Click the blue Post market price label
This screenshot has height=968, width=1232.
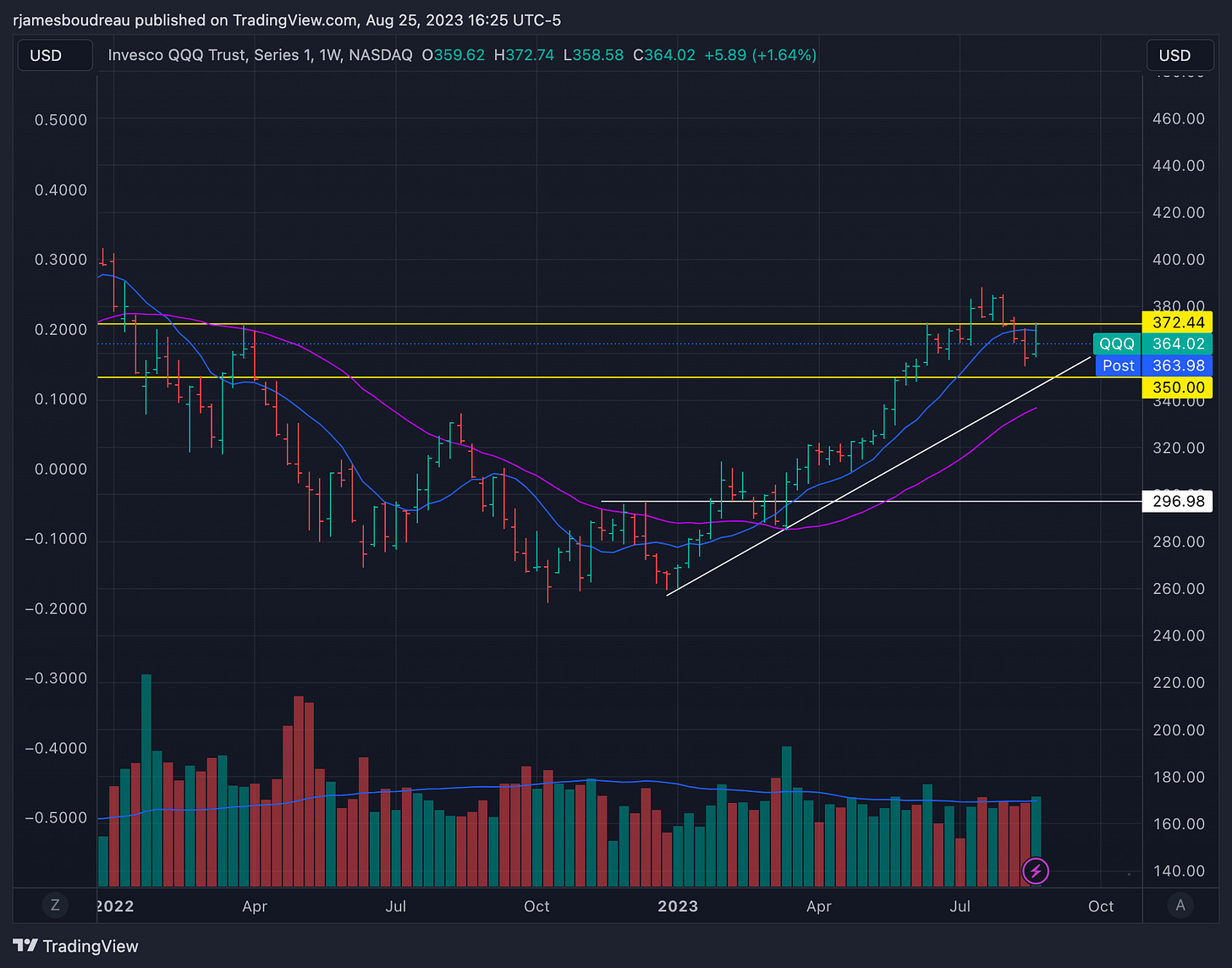(1154, 366)
